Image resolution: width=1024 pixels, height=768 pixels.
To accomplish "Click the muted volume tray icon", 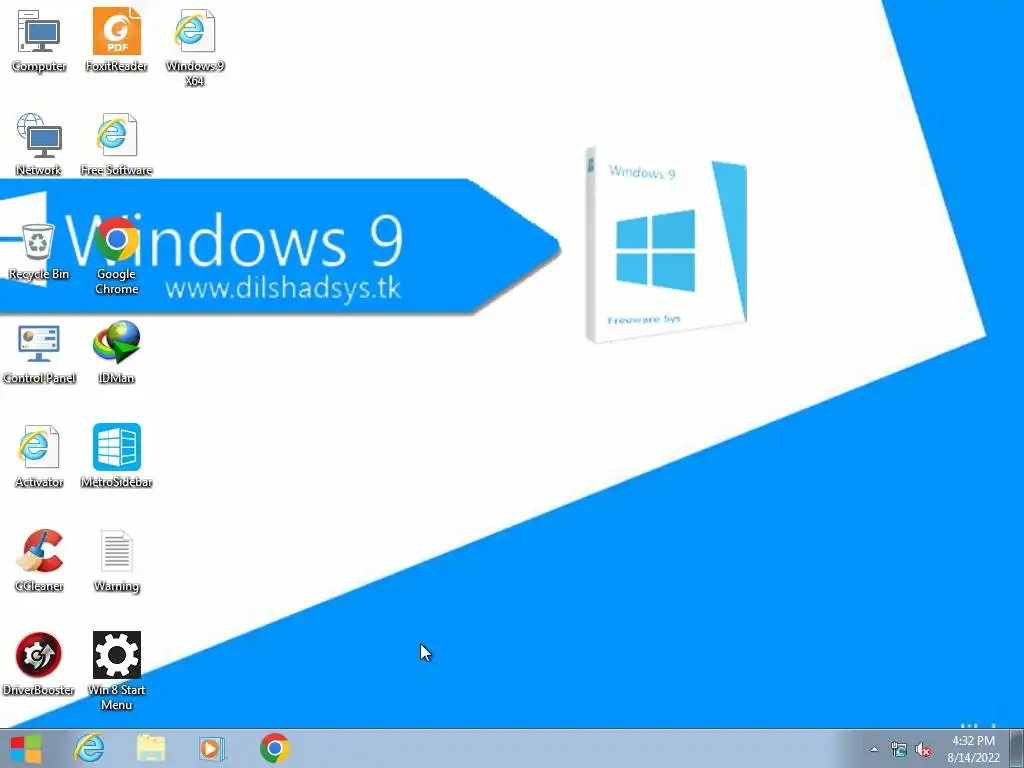I will (x=923, y=750).
